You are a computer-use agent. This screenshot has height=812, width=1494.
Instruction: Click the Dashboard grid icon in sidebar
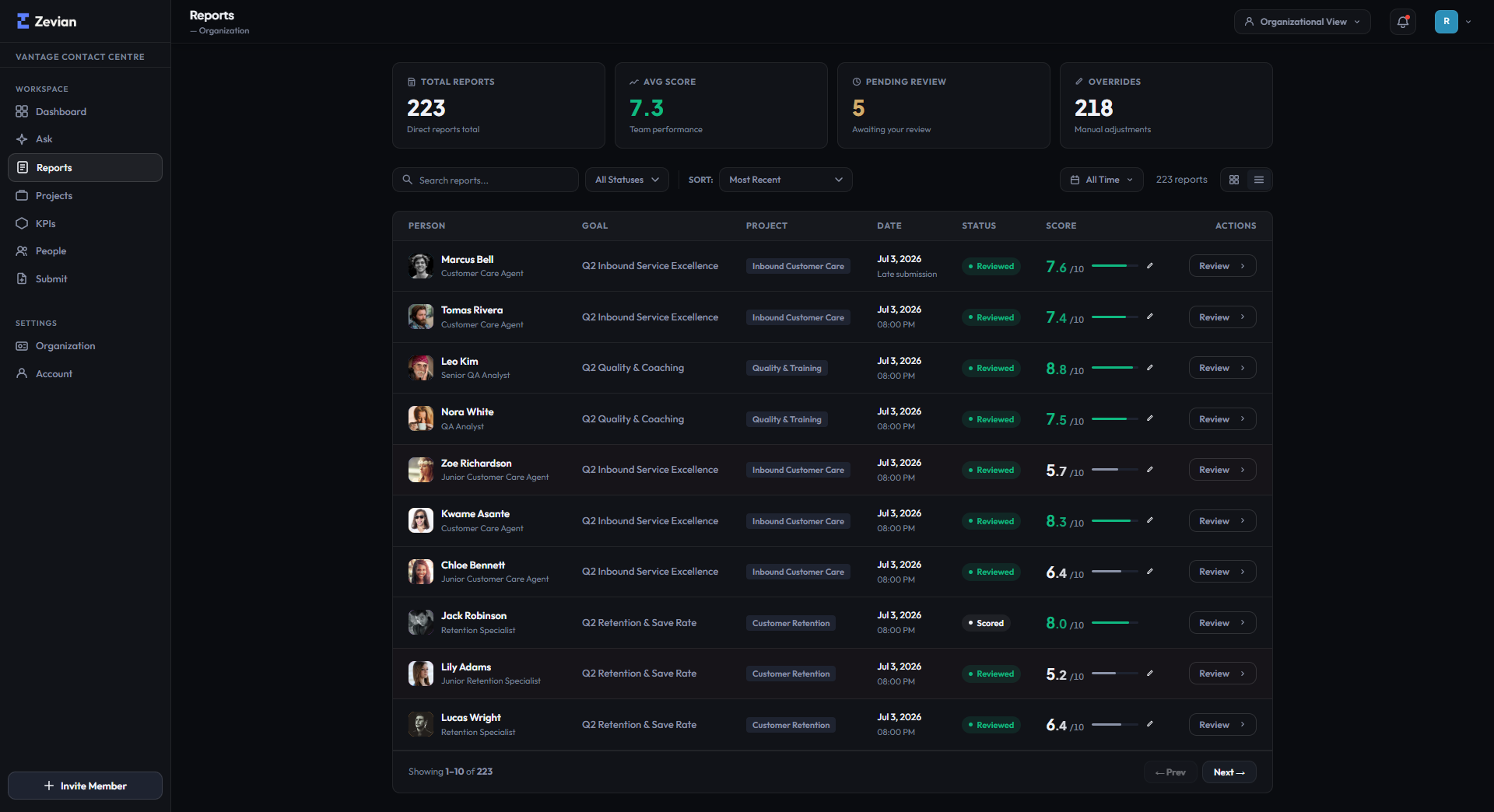click(22, 111)
